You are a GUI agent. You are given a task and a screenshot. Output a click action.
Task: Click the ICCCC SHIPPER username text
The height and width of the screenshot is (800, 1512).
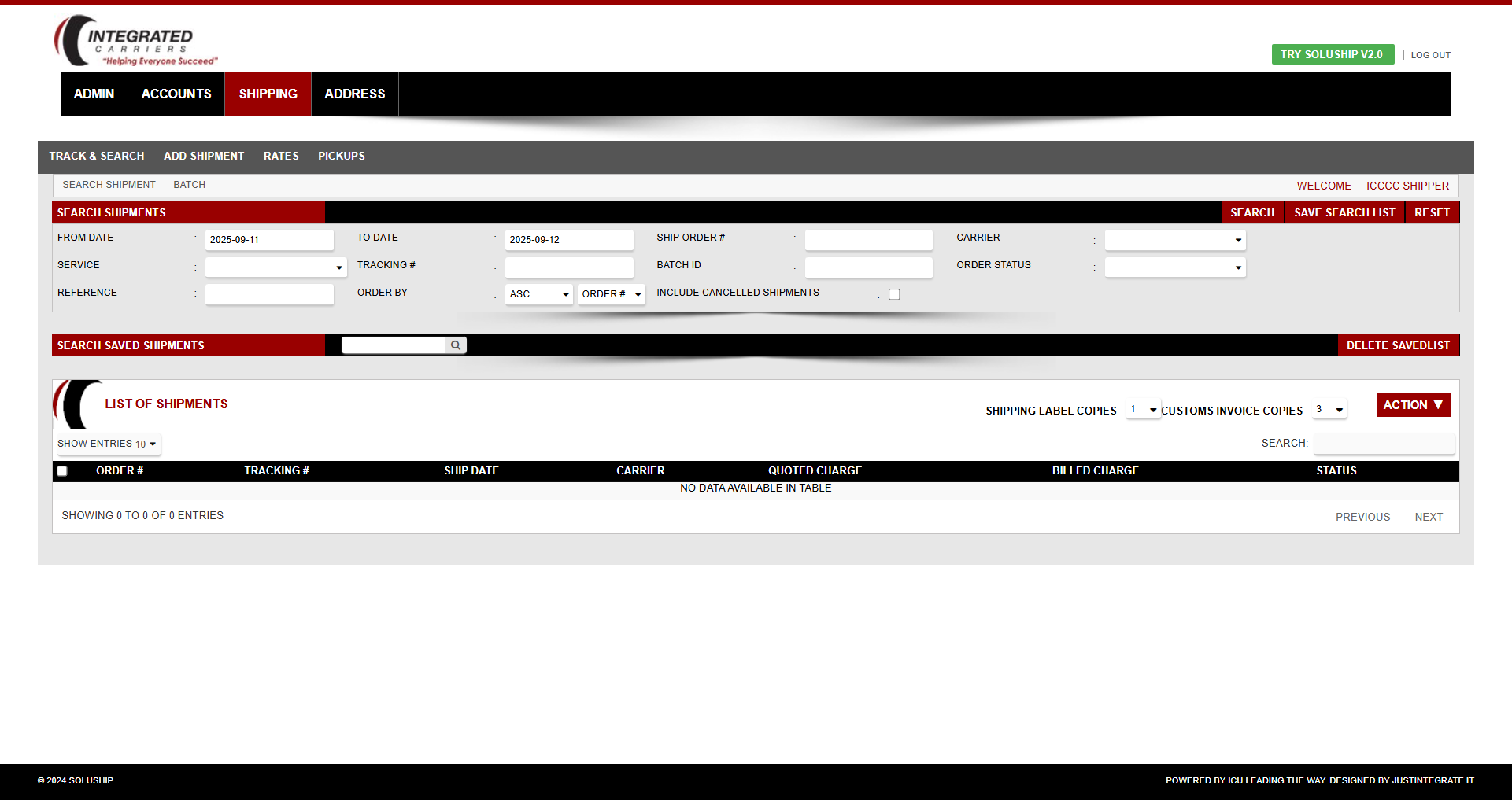coord(1407,186)
